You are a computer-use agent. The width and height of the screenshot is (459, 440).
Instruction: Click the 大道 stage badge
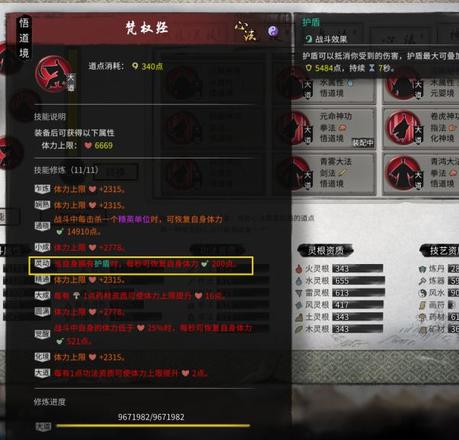(42, 373)
